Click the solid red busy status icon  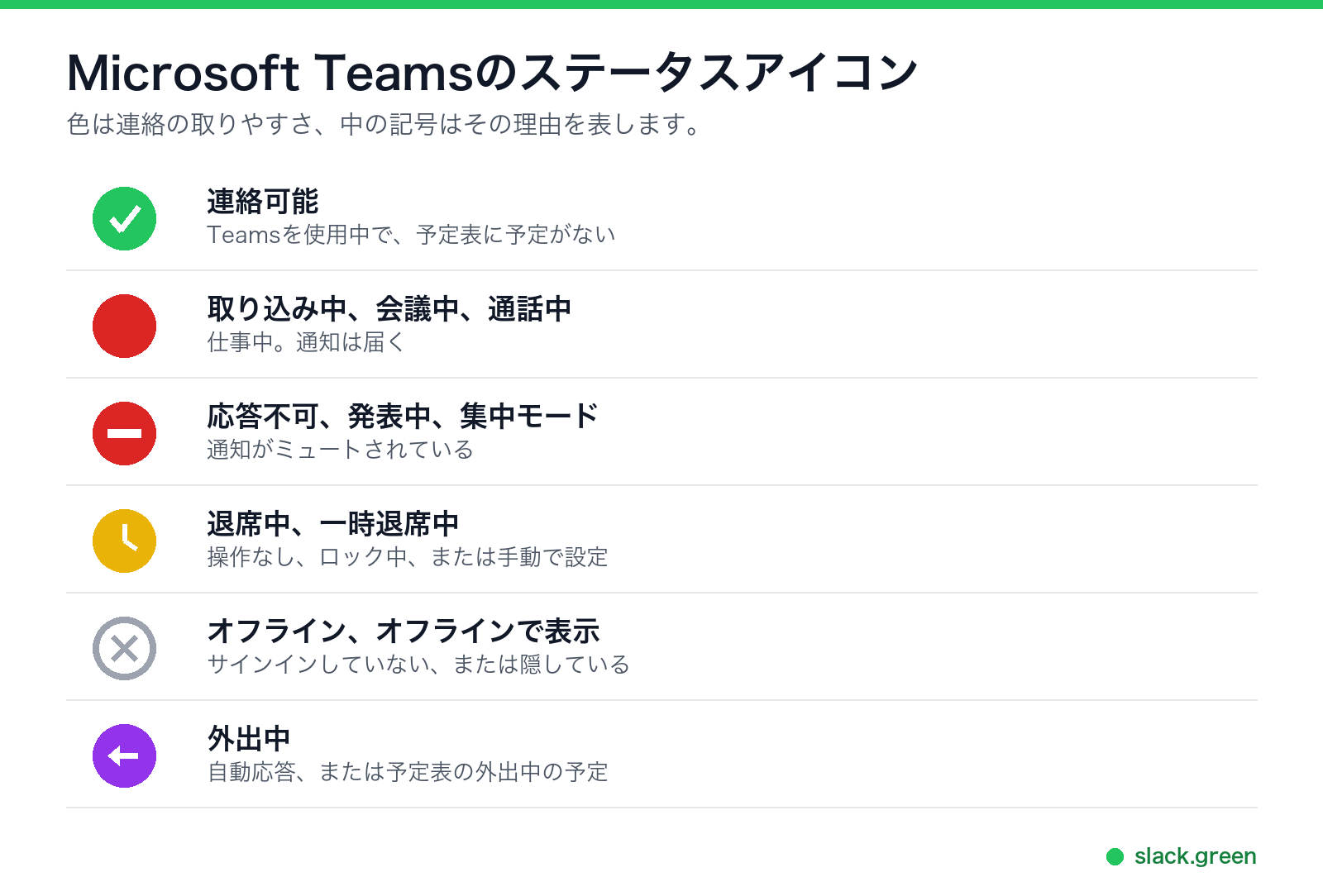coord(124,326)
